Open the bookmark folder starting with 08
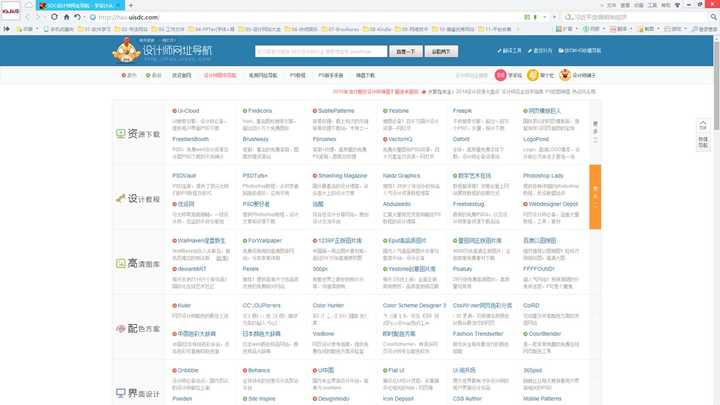Image resolution: width=720 pixels, height=405 pixels. click(x=377, y=29)
